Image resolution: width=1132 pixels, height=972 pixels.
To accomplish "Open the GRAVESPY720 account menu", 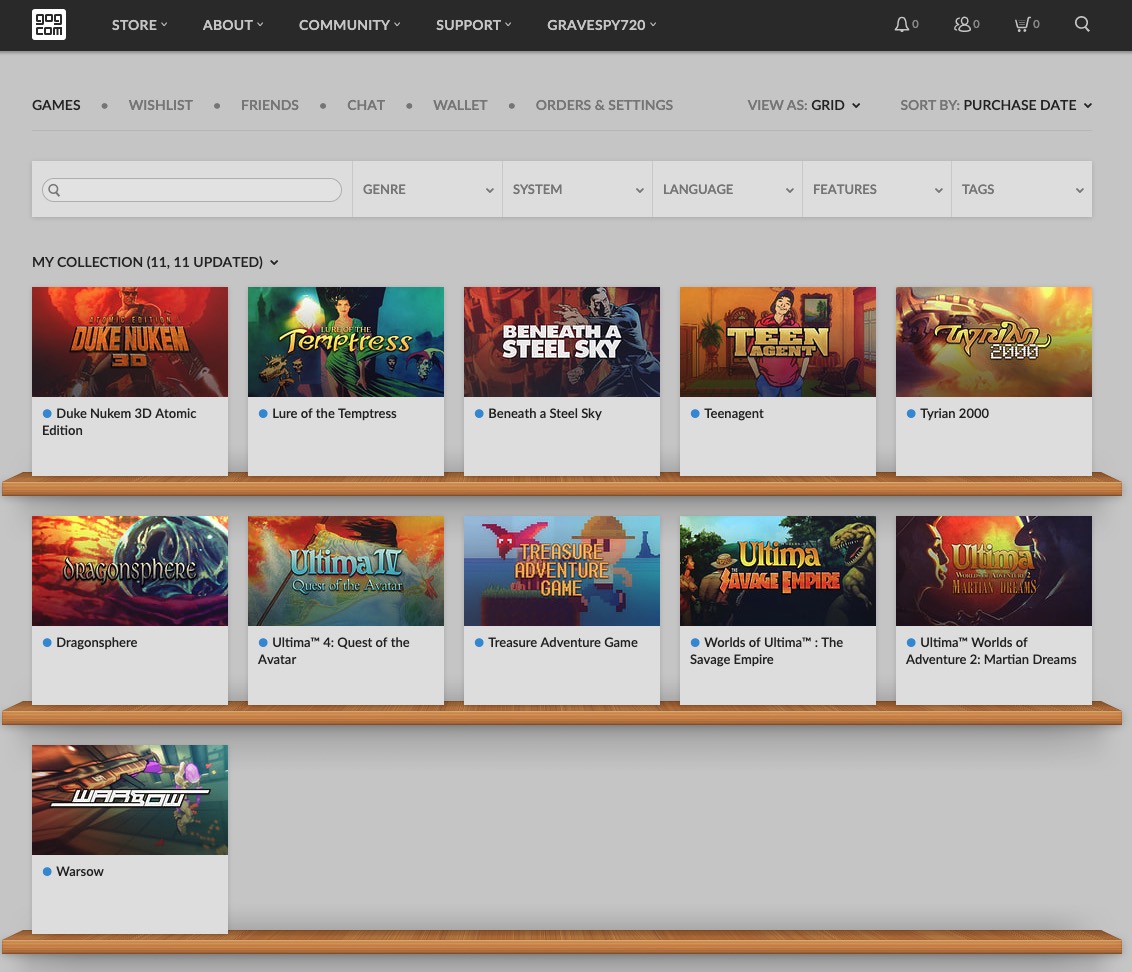I will pyautogui.click(x=601, y=25).
